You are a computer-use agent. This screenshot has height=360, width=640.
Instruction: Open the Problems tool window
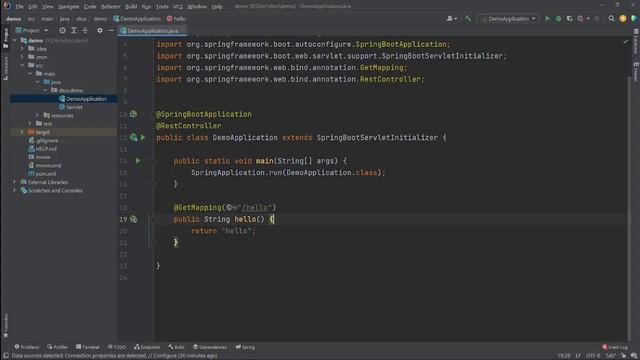tap(27, 347)
